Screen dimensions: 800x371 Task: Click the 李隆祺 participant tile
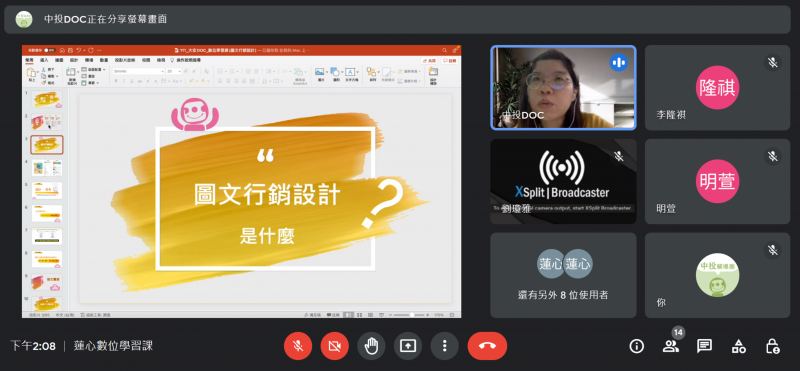pyautogui.click(x=717, y=87)
